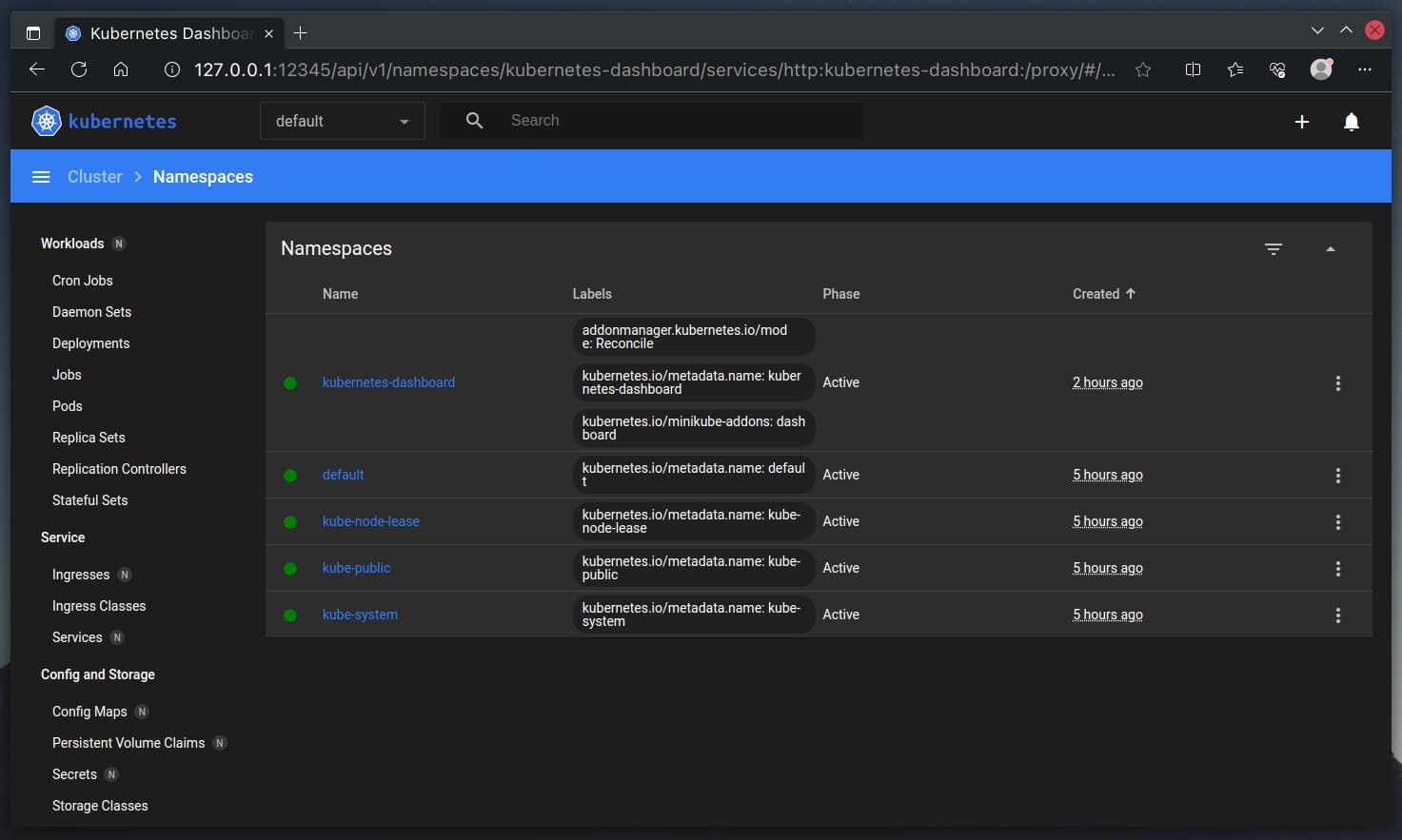The width and height of the screenshot is (1402, 840).
Task: Open the notifications bell icon
Action: click(1351, 122)
